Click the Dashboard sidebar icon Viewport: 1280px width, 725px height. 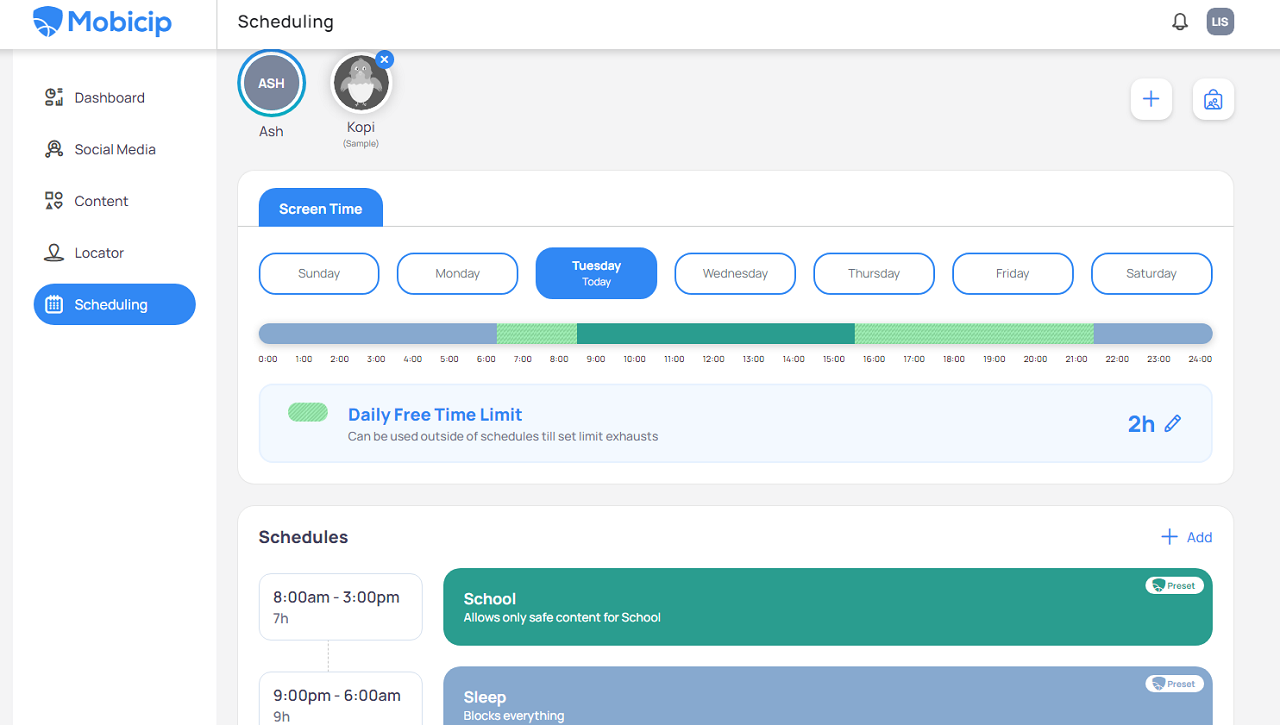point(54,97)
